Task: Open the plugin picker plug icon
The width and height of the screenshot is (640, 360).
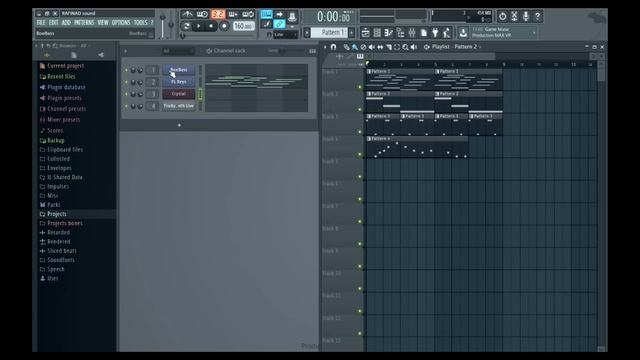Action: pyautogui.click(x=435, y=33)
